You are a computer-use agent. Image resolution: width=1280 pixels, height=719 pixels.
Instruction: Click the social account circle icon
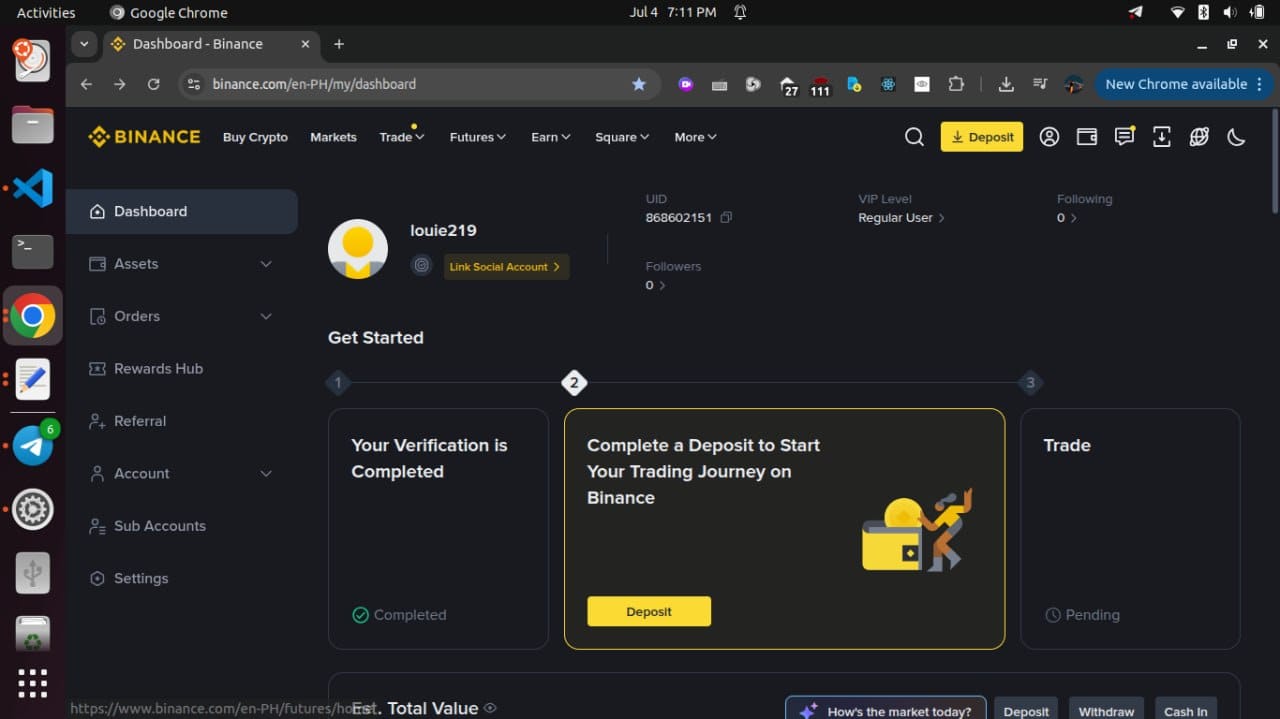click(x=422, y=266)
